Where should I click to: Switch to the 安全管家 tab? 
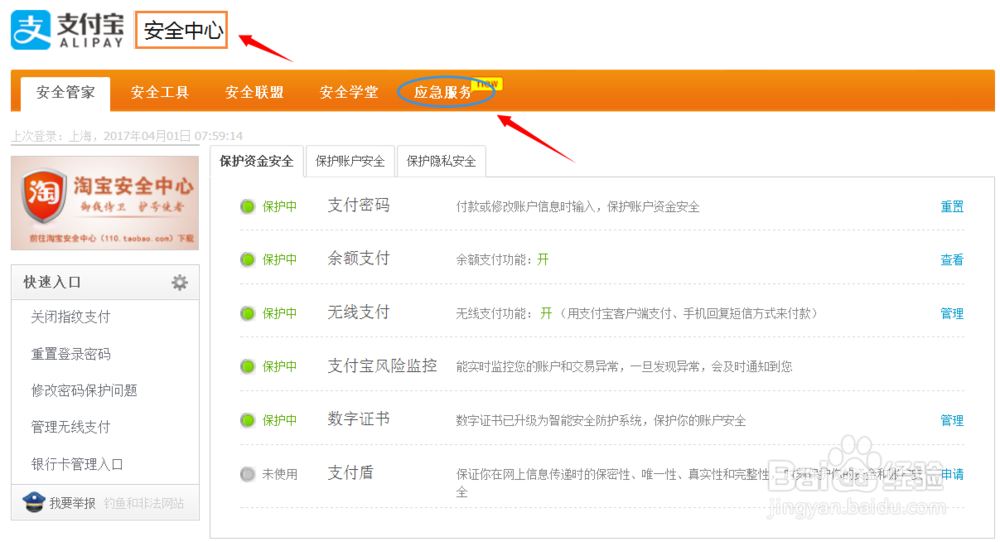click(x=65, y=93)
